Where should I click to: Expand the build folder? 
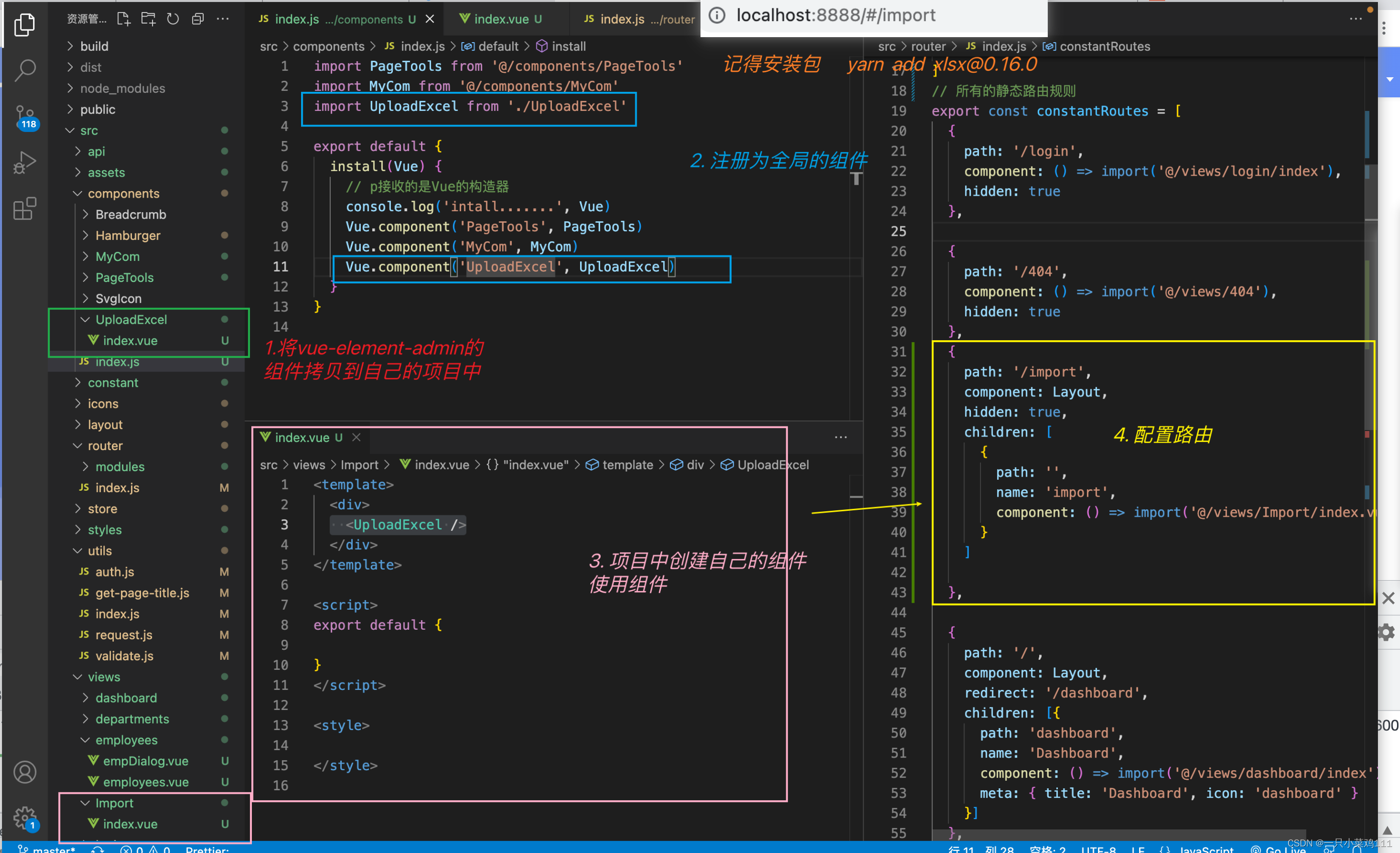tap(94, 46)
